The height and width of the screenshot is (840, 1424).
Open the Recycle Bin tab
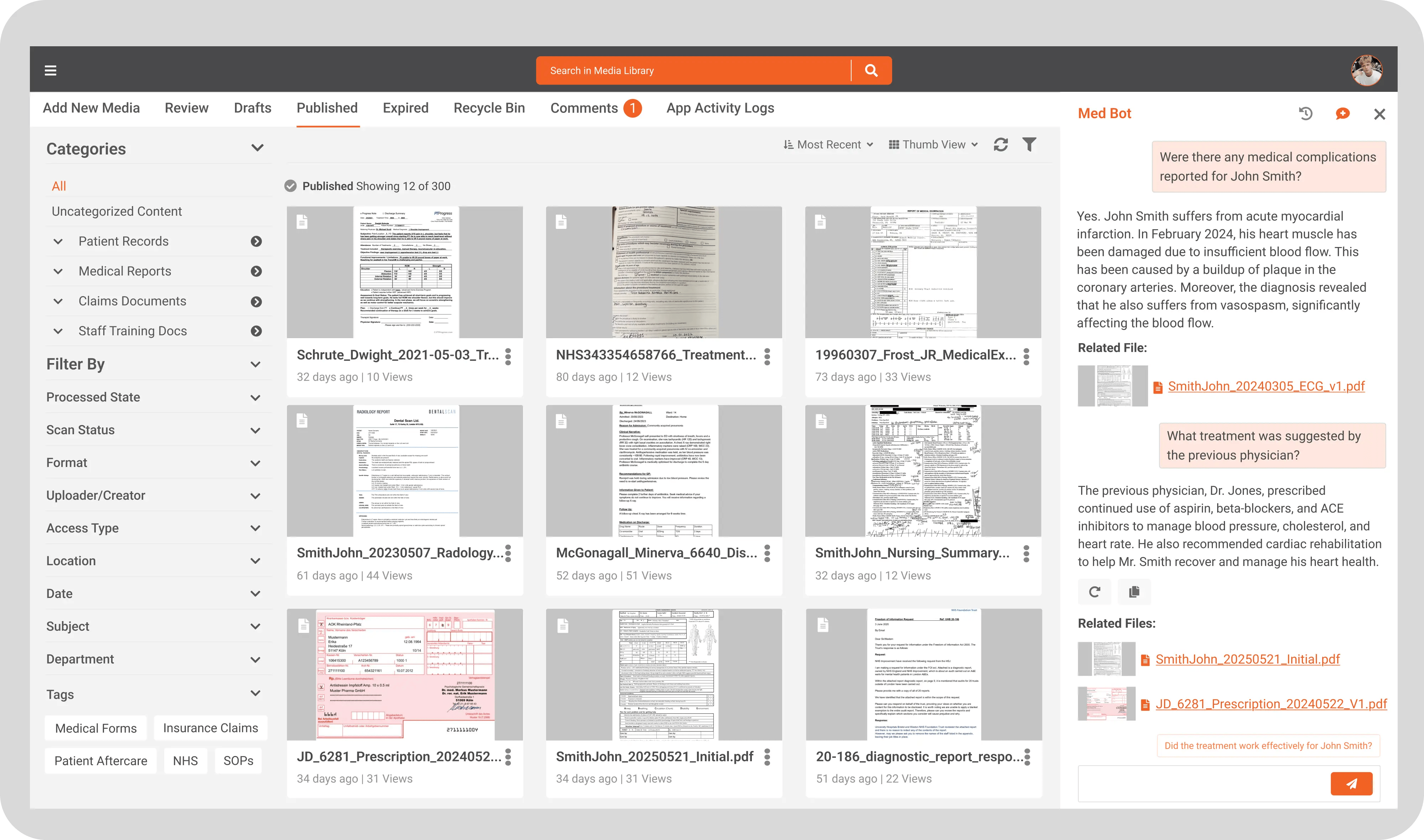(489, 108)
